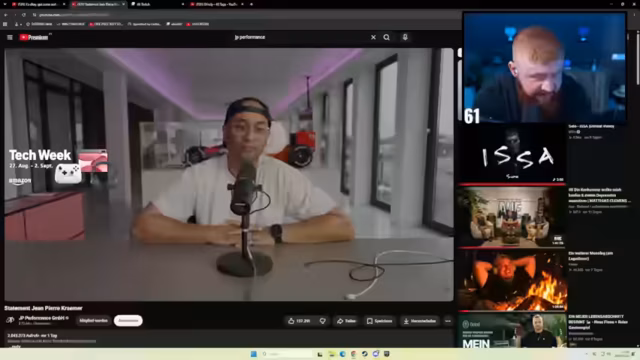The image size is (640, 360).
Task: Run search with magnifier icon
Action: tap(387, 37)
